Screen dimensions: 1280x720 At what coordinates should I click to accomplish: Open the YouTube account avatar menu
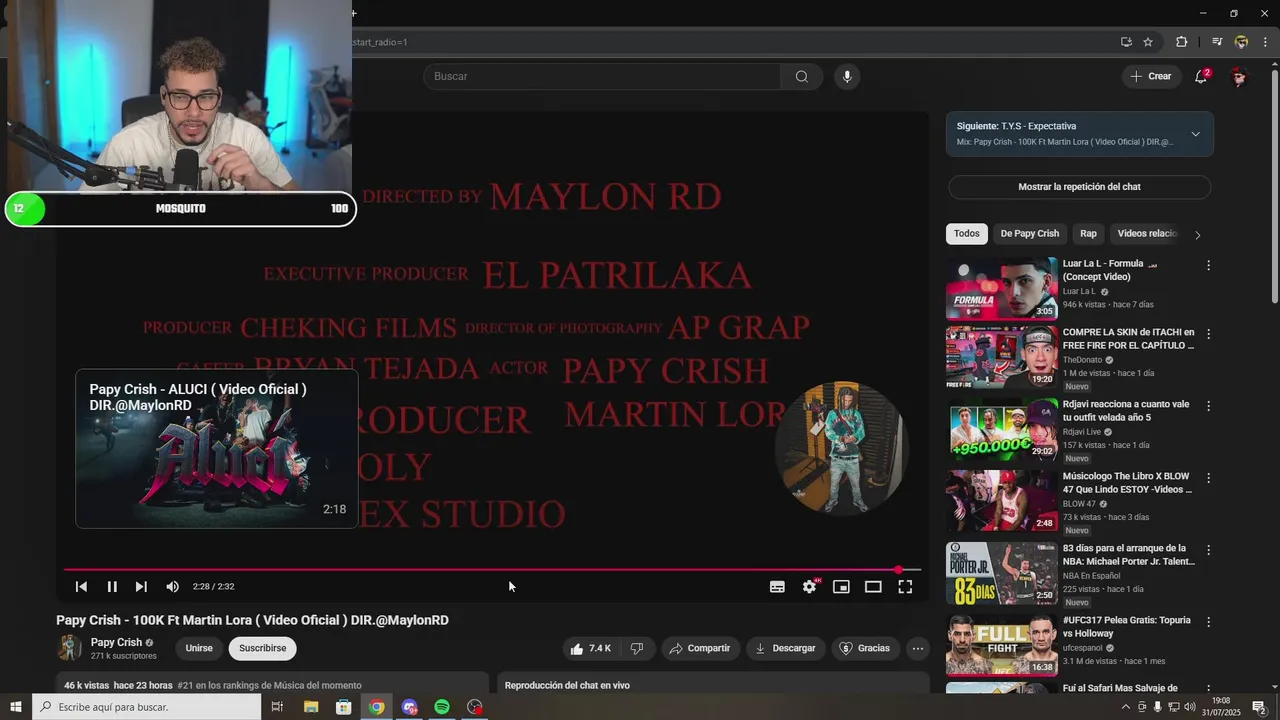(1239, 77)
